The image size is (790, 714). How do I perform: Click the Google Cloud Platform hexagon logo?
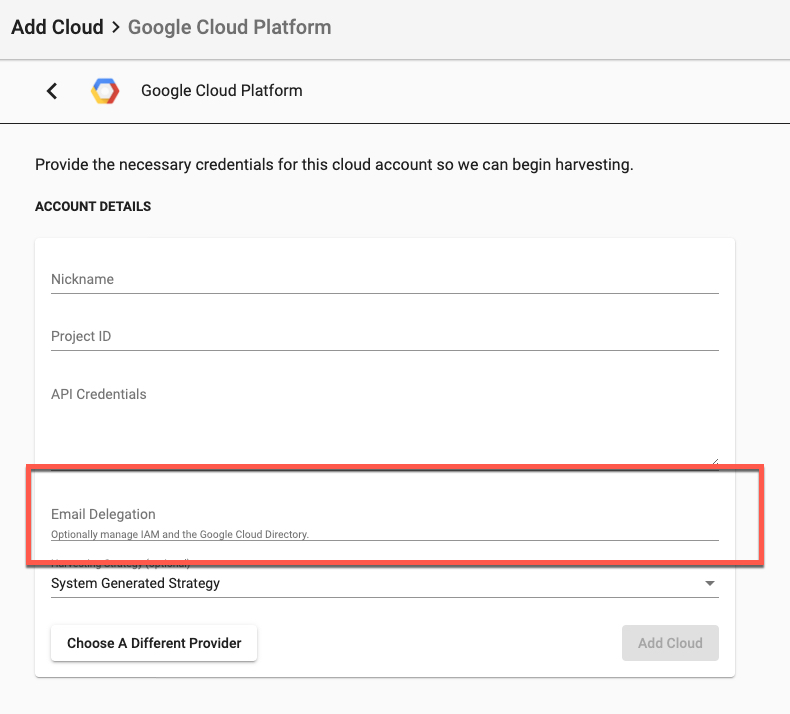pos(105,91)
